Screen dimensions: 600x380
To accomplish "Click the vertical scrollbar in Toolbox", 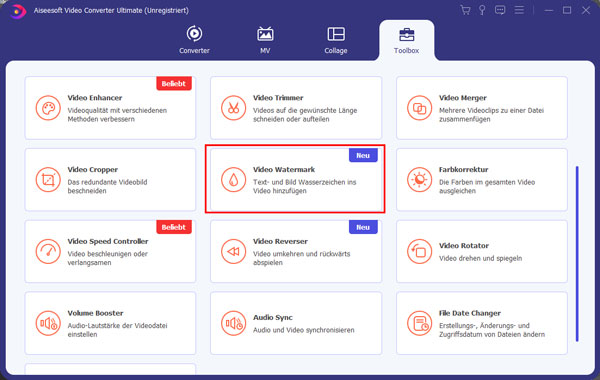I will 577,254.
